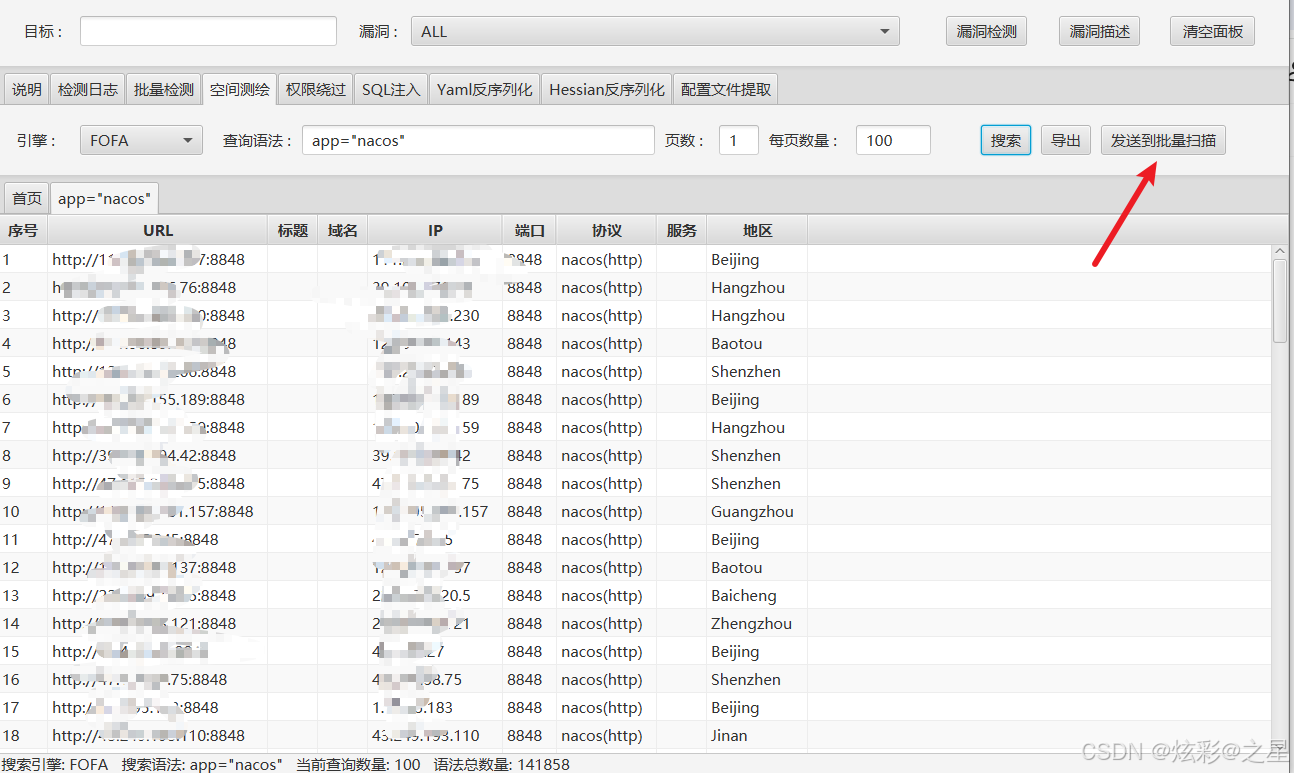Click the 语法总数量: 141858 status text

click(501, 764)
